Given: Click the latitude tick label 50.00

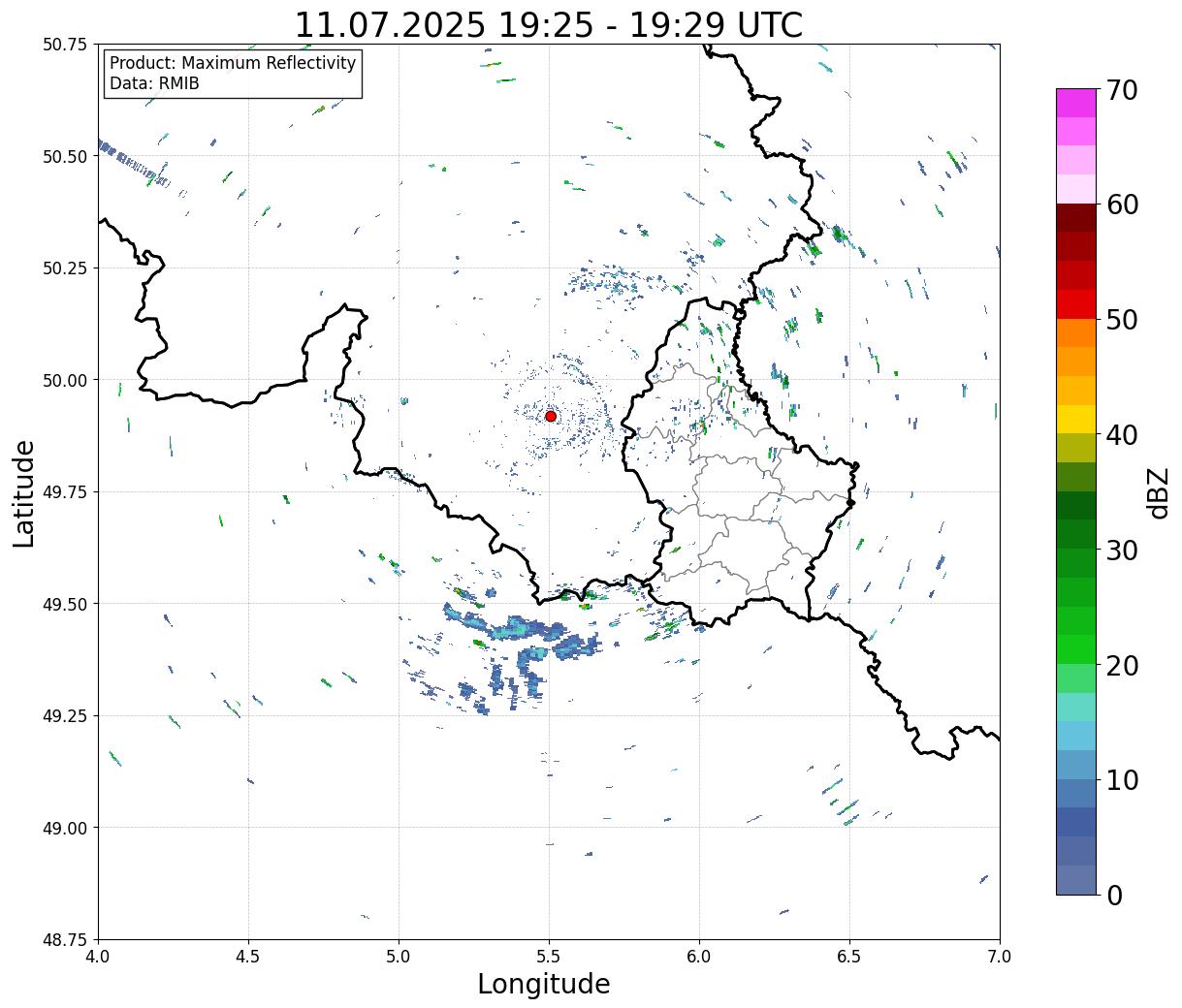Looking at the screenshot, I should (65, 380).
